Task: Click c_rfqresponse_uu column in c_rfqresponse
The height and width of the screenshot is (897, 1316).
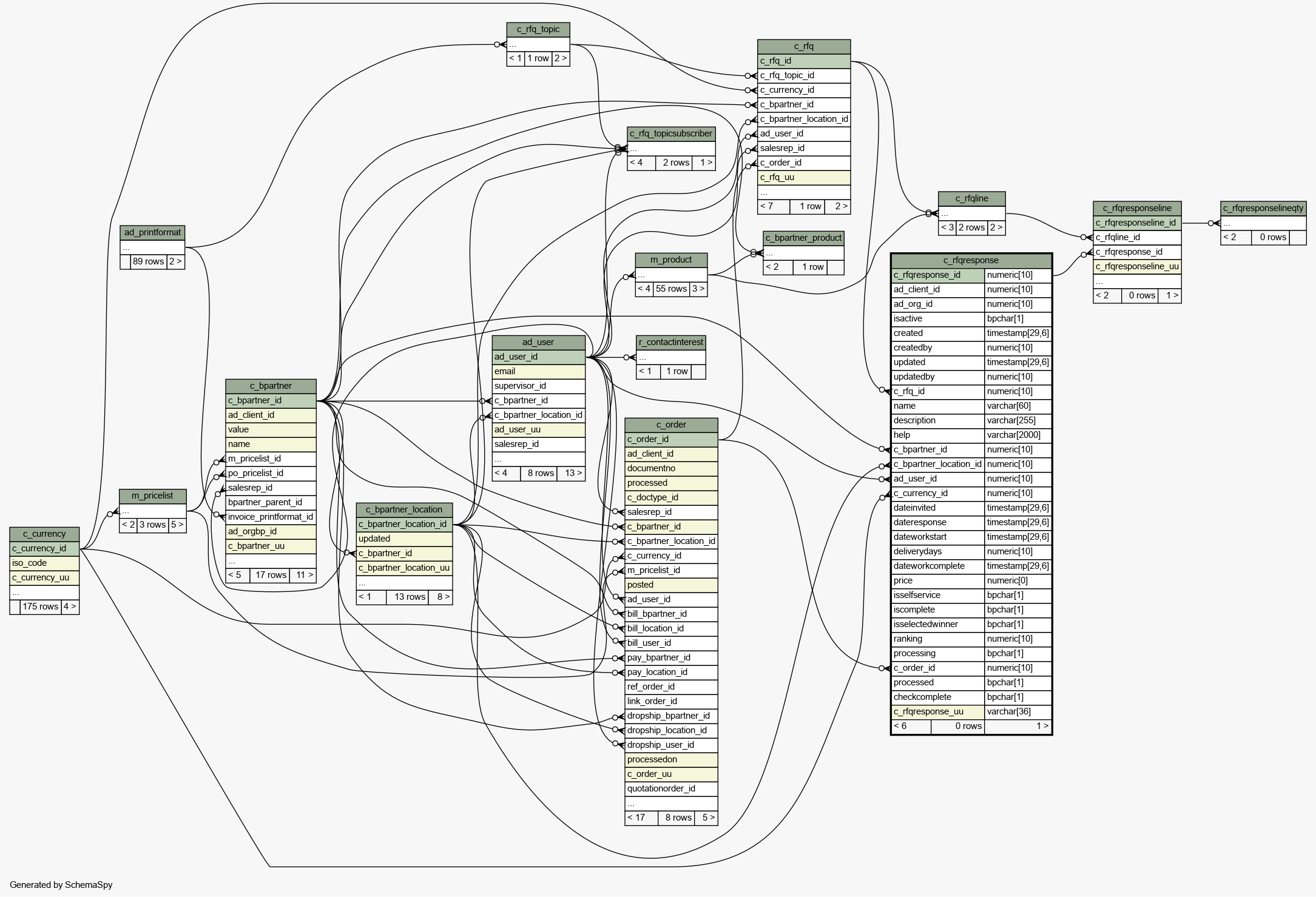Action: click(938, 712)
